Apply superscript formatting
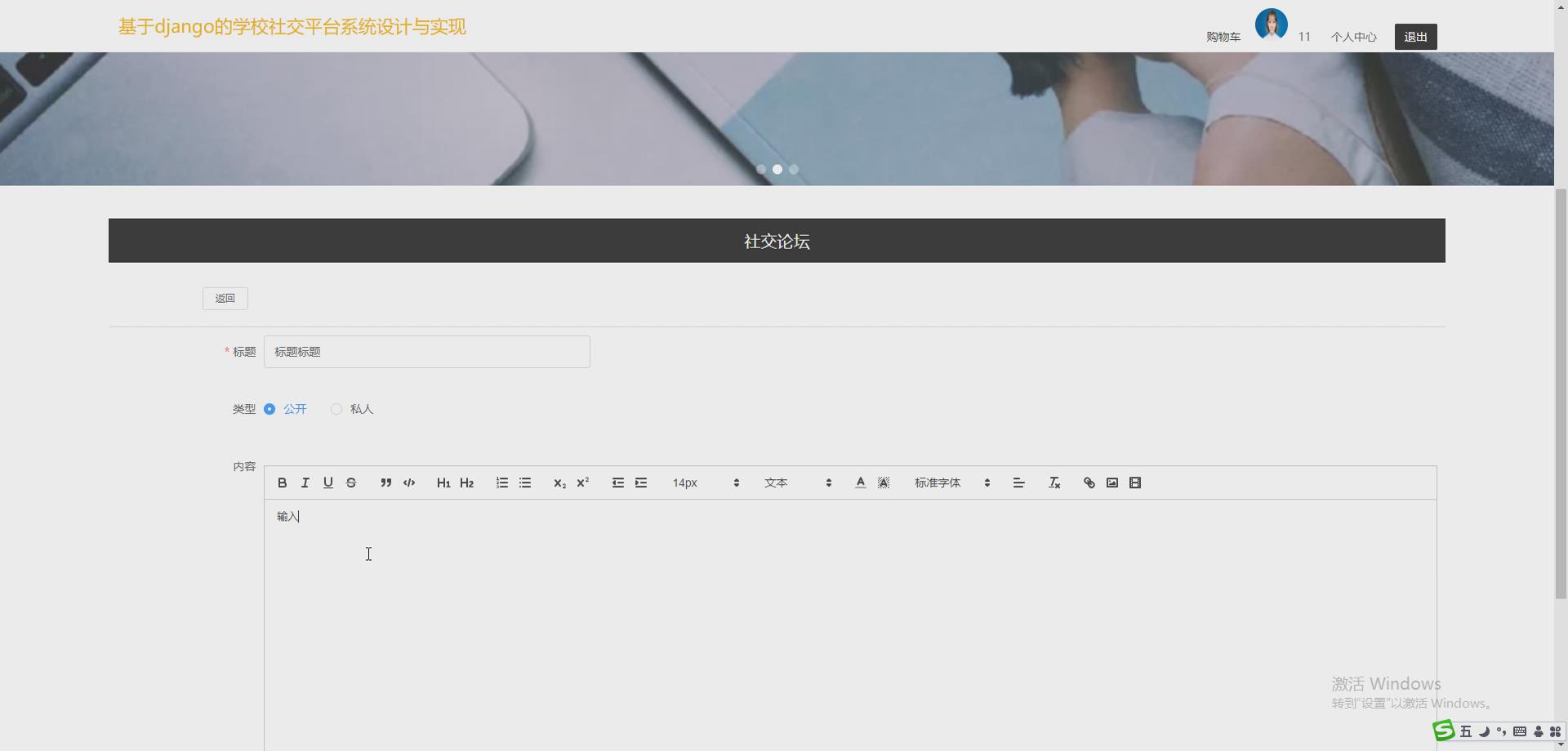 (x=583, y=483)
